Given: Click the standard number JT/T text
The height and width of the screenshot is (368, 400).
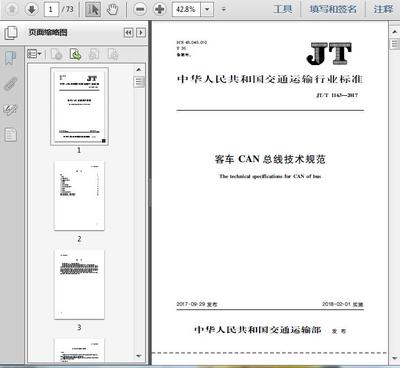Looking at the screenshot, I should pos(337,95).
